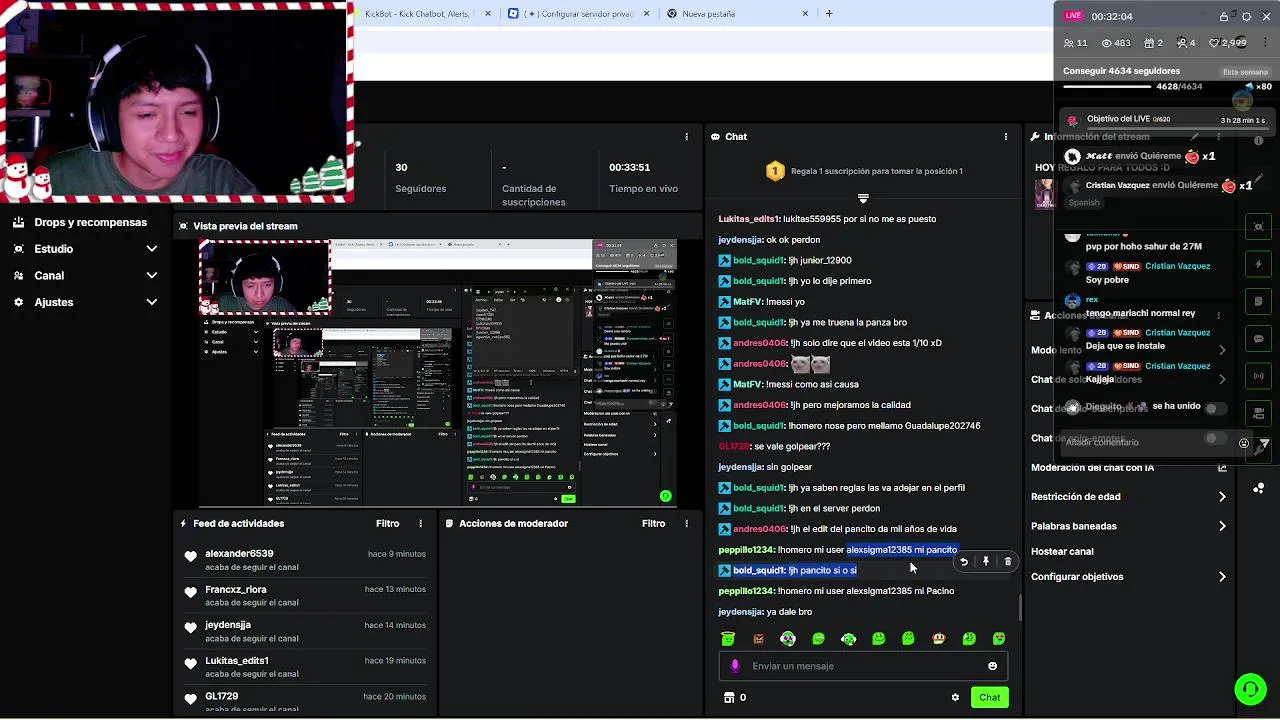Insert the mushroom emote in the emote row
The image size is (1280, 720).
938,639
